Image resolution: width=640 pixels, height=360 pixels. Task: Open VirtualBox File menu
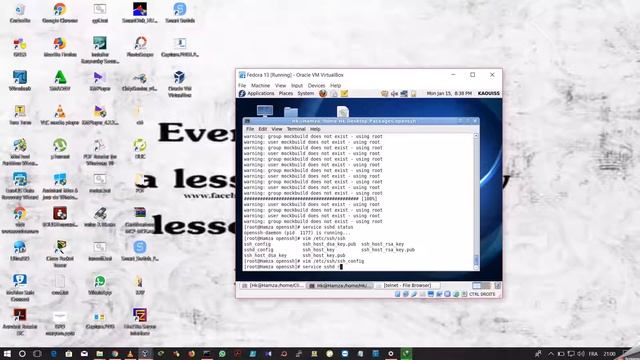click(x=242, y=86)
